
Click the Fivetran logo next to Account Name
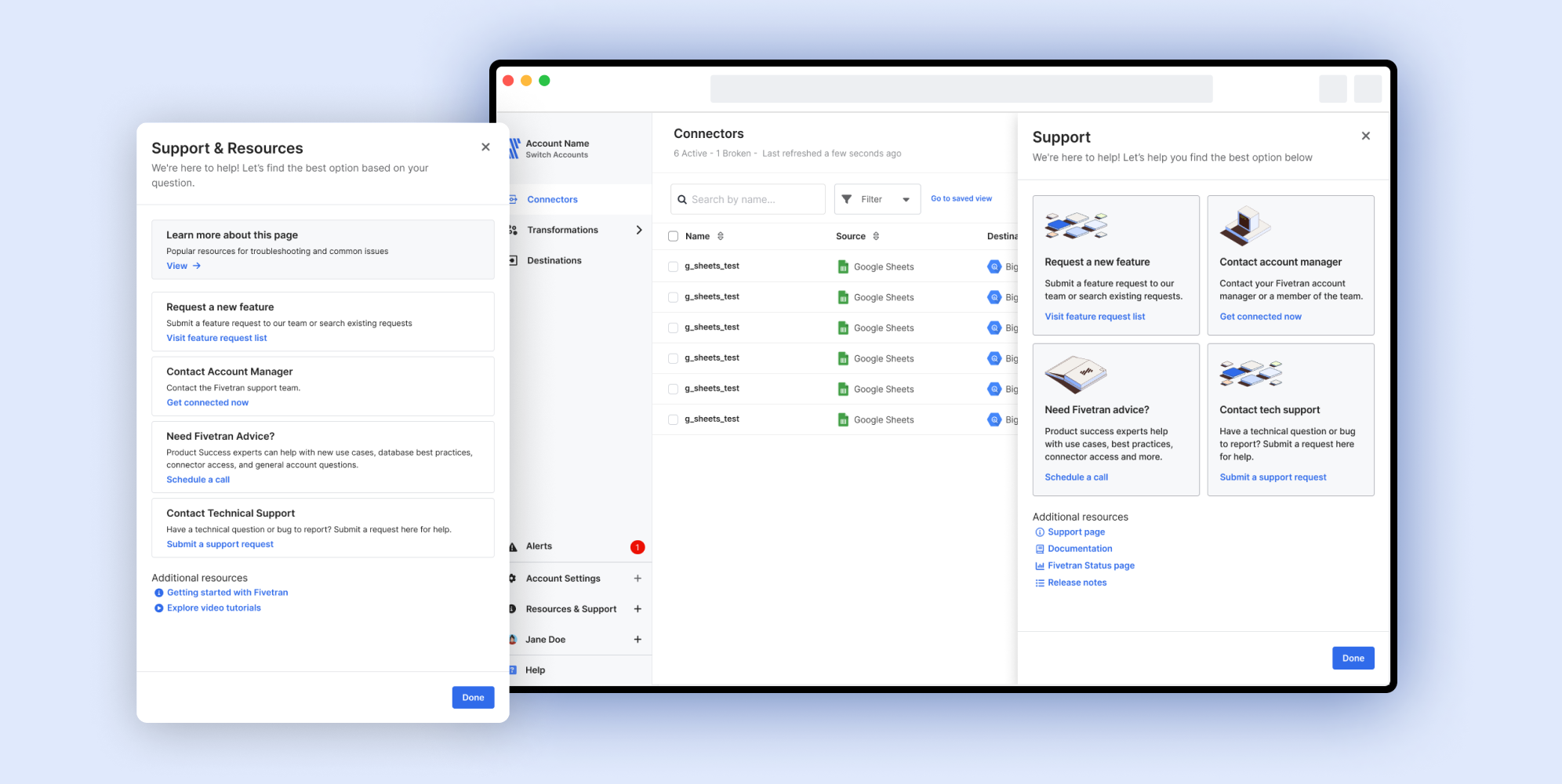pyautogui.click(x=515, y=148)
